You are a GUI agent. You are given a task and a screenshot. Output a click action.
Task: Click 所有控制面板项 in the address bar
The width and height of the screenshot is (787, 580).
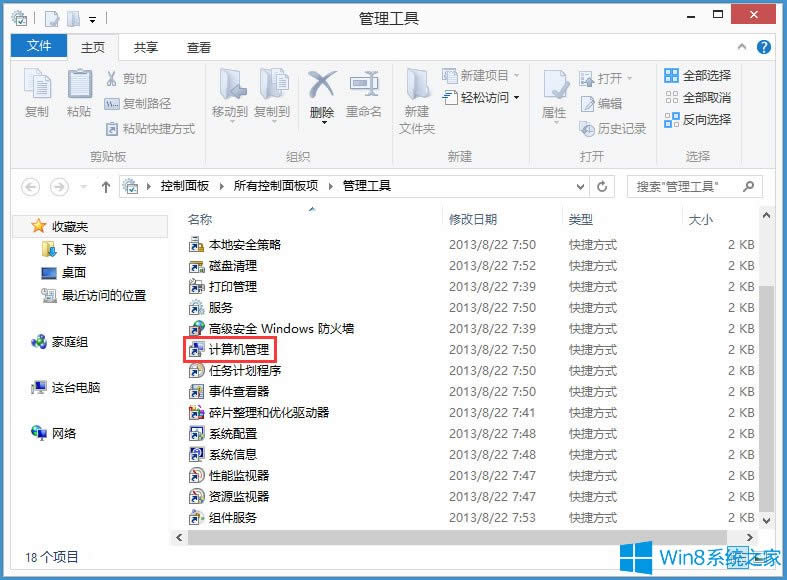pos(276,186)
